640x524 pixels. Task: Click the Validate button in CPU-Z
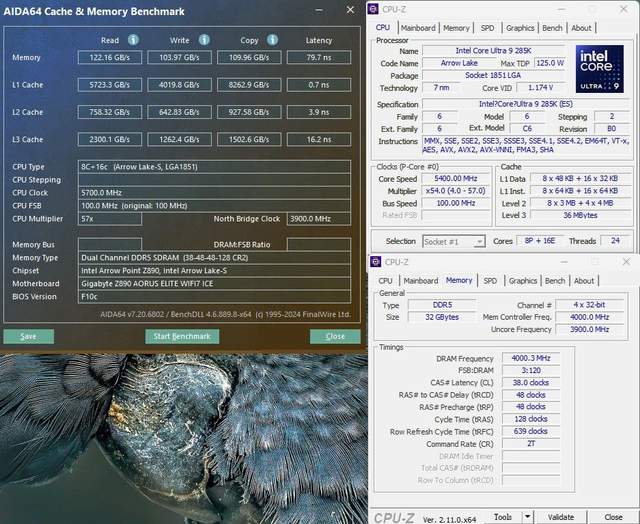coord(561,517)
